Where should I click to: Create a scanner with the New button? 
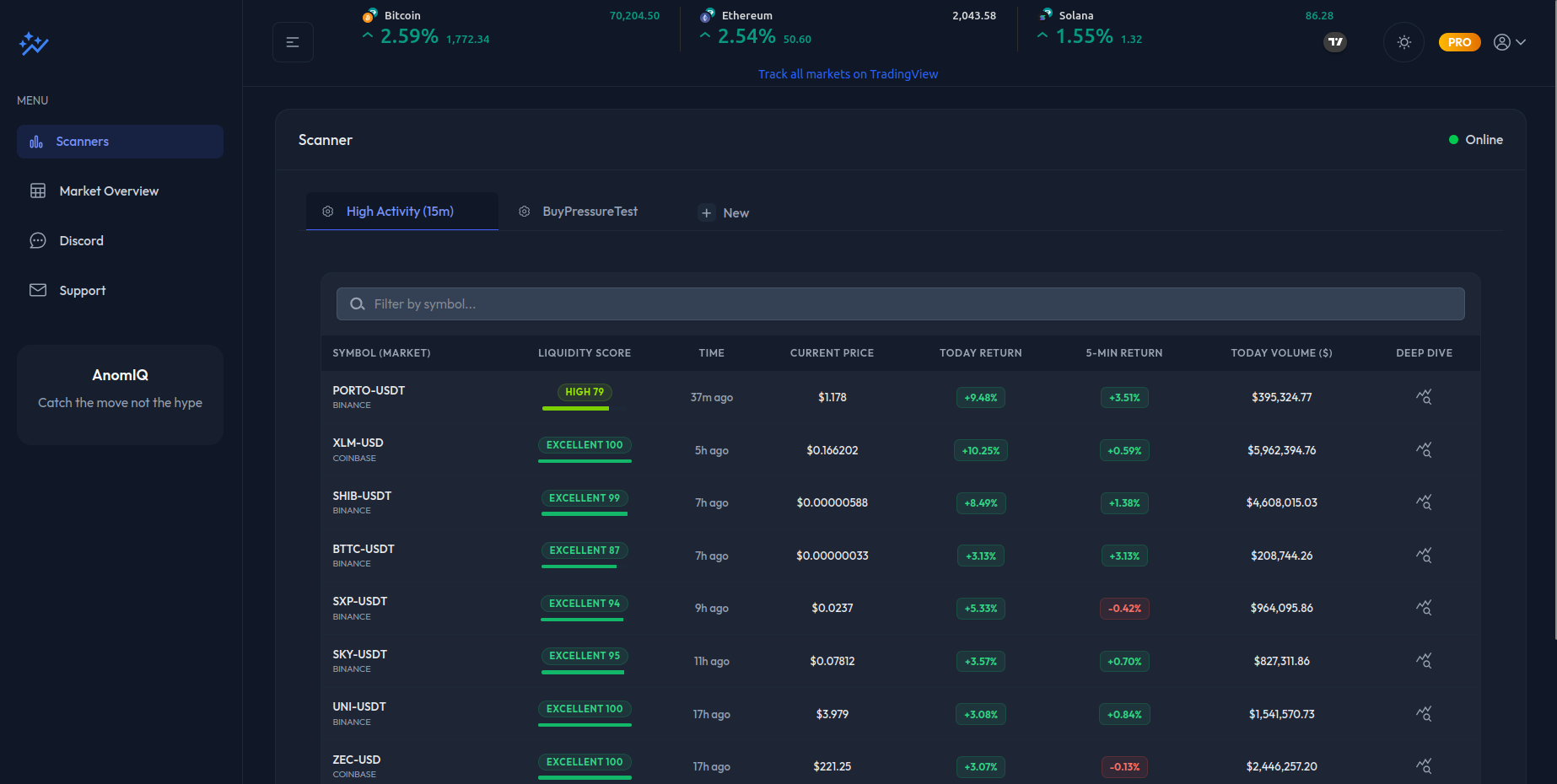coord(724,212)
